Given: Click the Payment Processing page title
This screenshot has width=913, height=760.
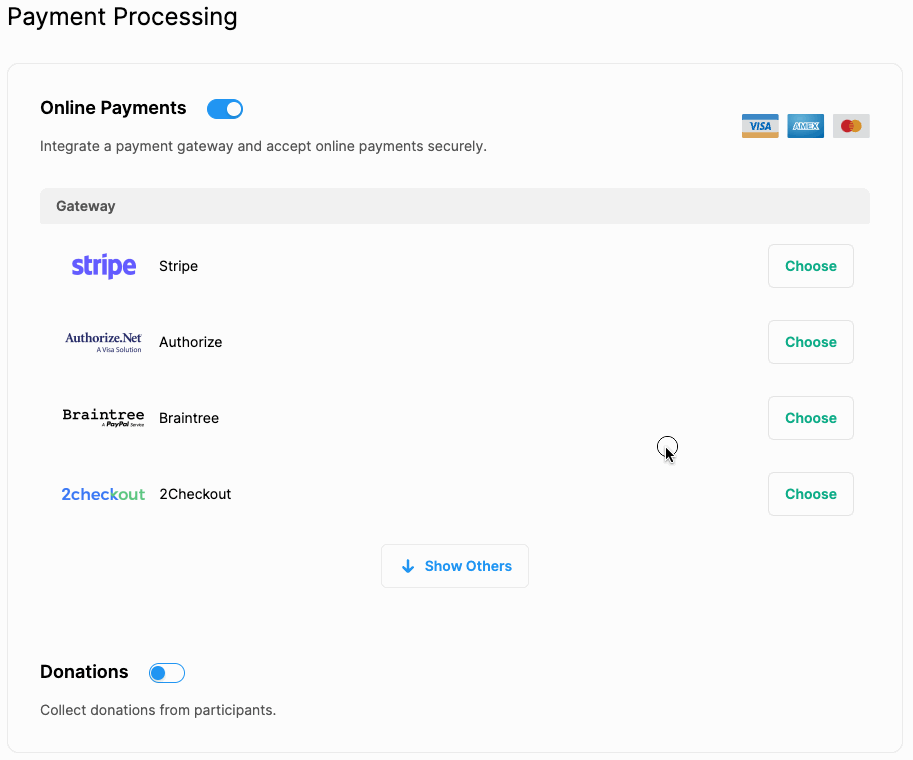Looking at the screenshot, I should (122, 17).
